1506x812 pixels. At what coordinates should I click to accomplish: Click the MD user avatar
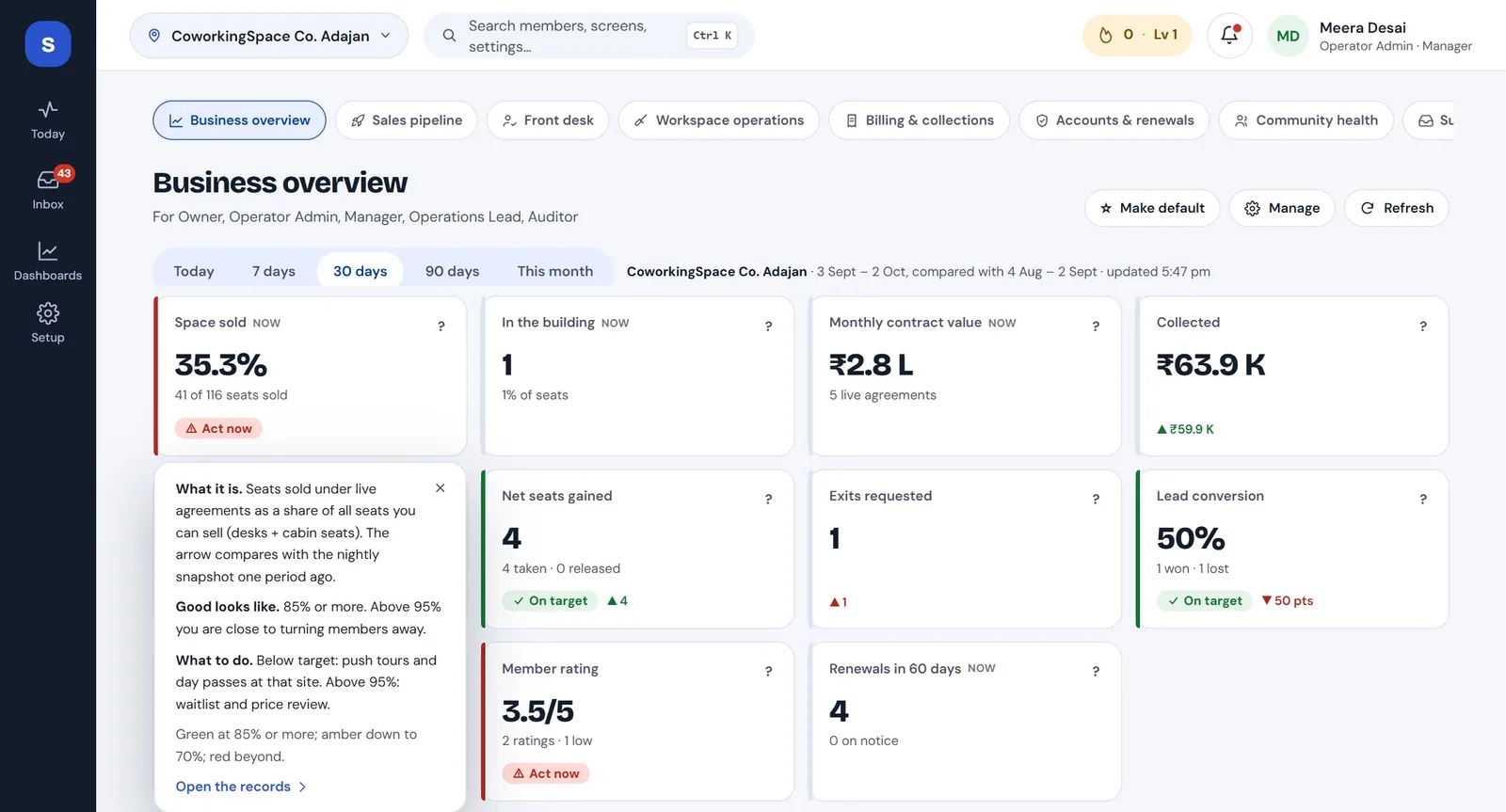[1288, 36]
